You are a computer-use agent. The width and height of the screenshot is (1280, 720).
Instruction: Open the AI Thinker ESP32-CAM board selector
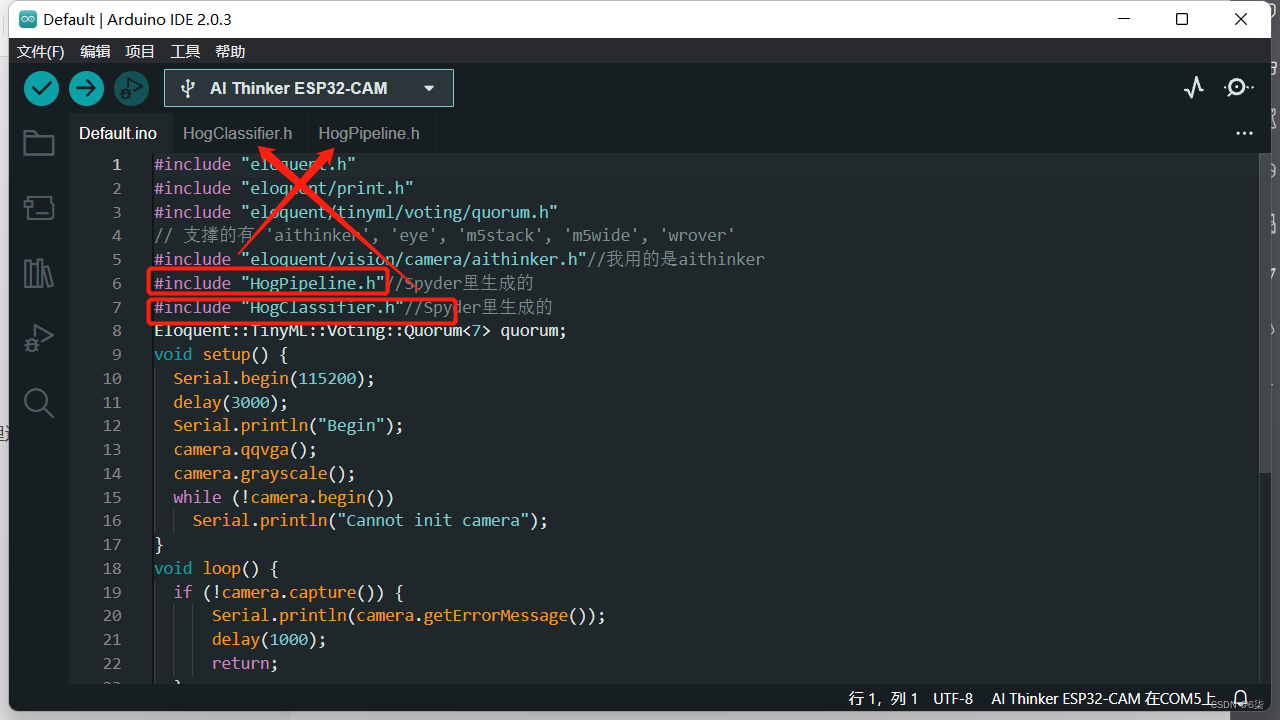pos(309,88)
